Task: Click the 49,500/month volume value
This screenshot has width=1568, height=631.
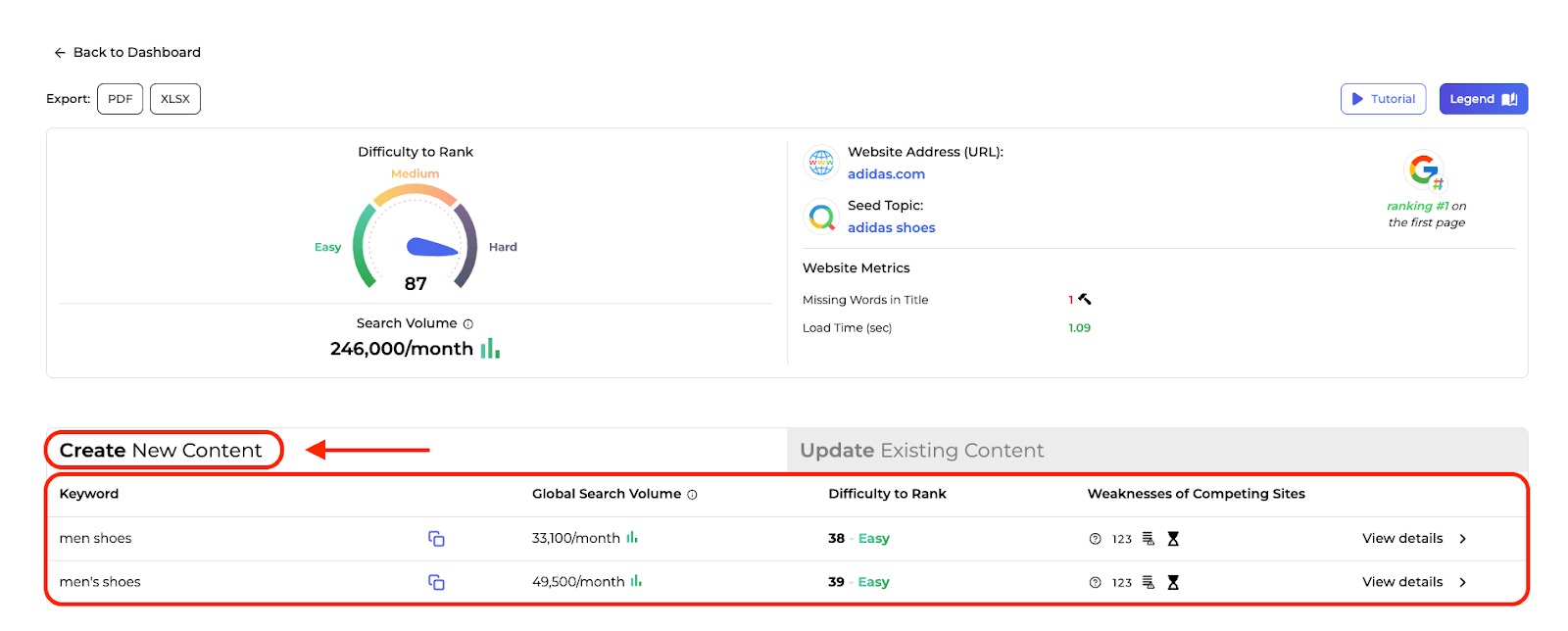Action: tap(578, 583)
